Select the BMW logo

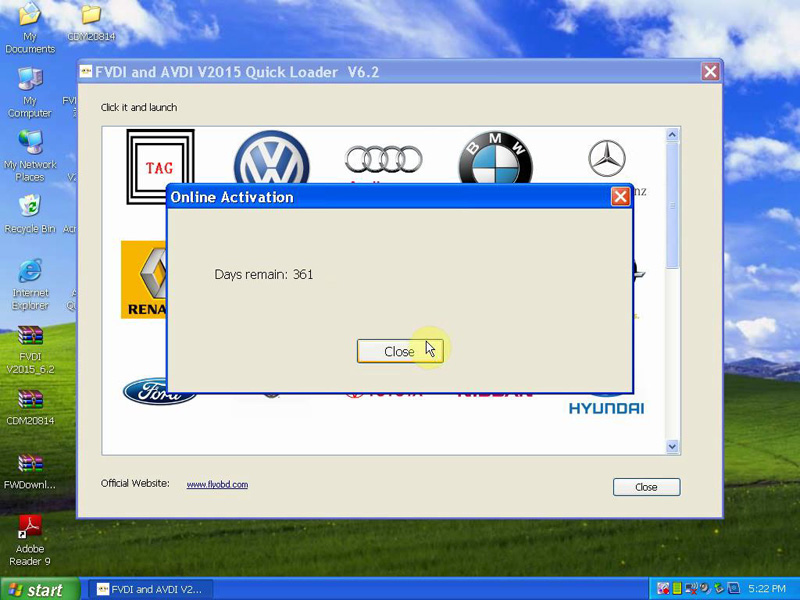tap(495, 158)
